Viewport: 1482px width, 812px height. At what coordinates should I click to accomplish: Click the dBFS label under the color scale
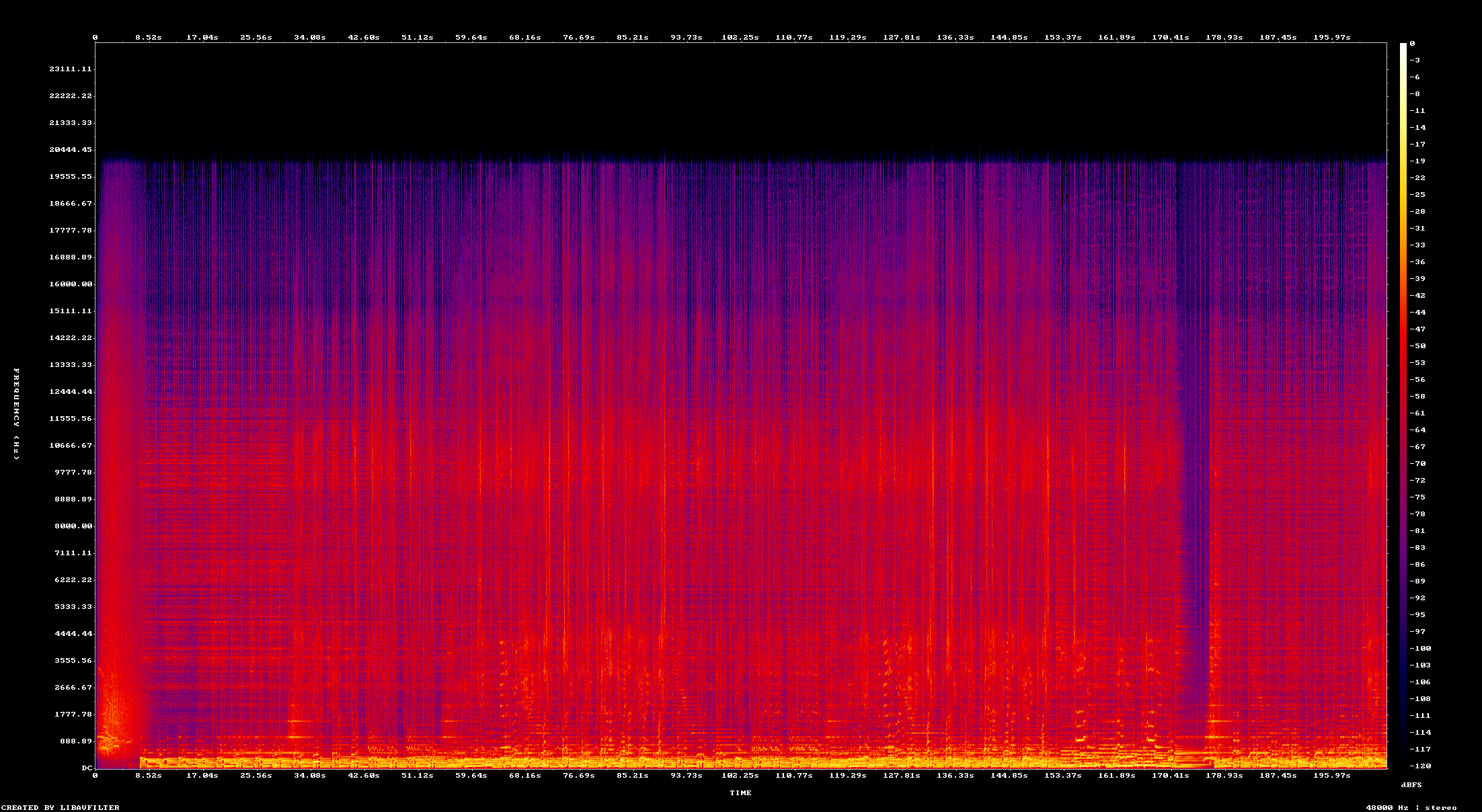1411,785
